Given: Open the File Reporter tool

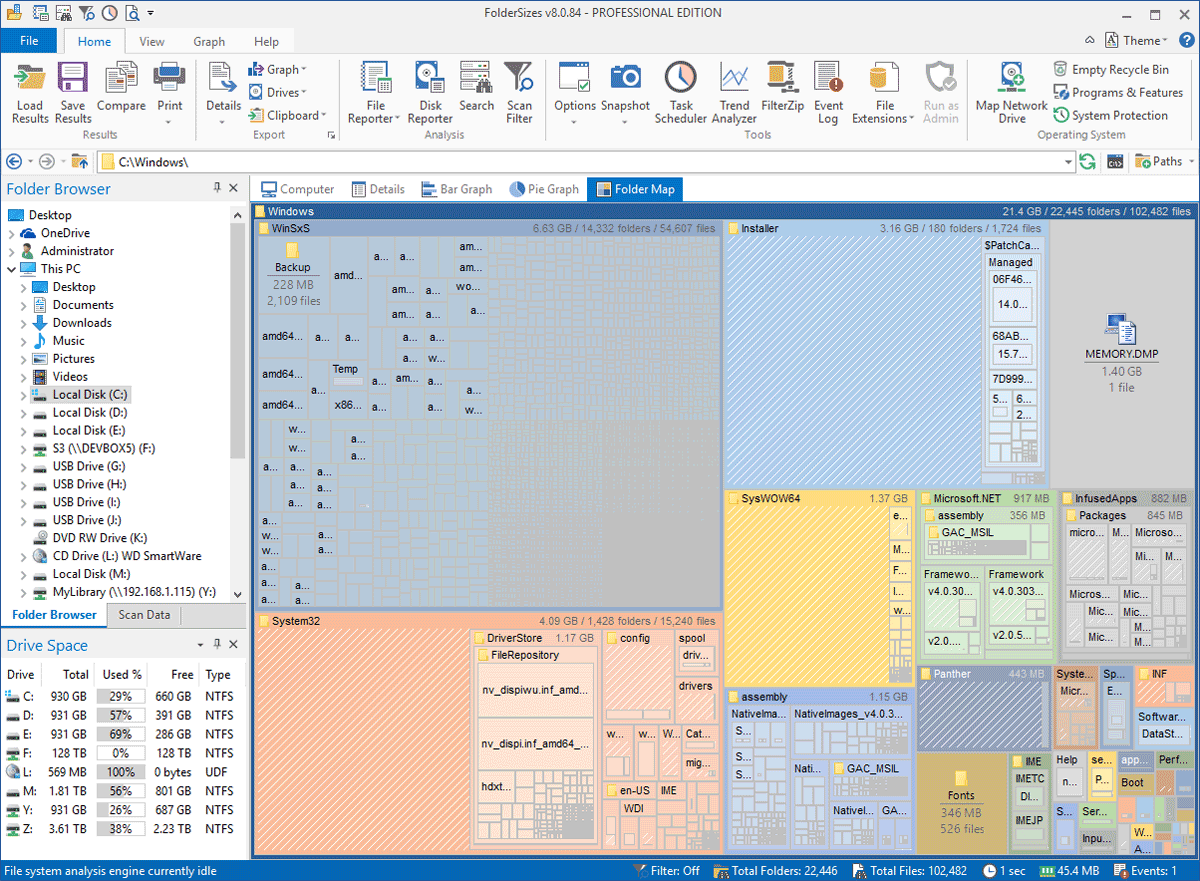Looking at the screenshot, I should click(374, 92).
